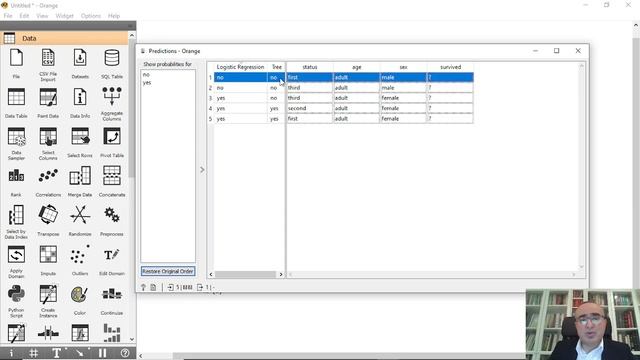Click right arrow of predictions horizontal scrollbar
The image size is (640, 360).
coord(281,275)
